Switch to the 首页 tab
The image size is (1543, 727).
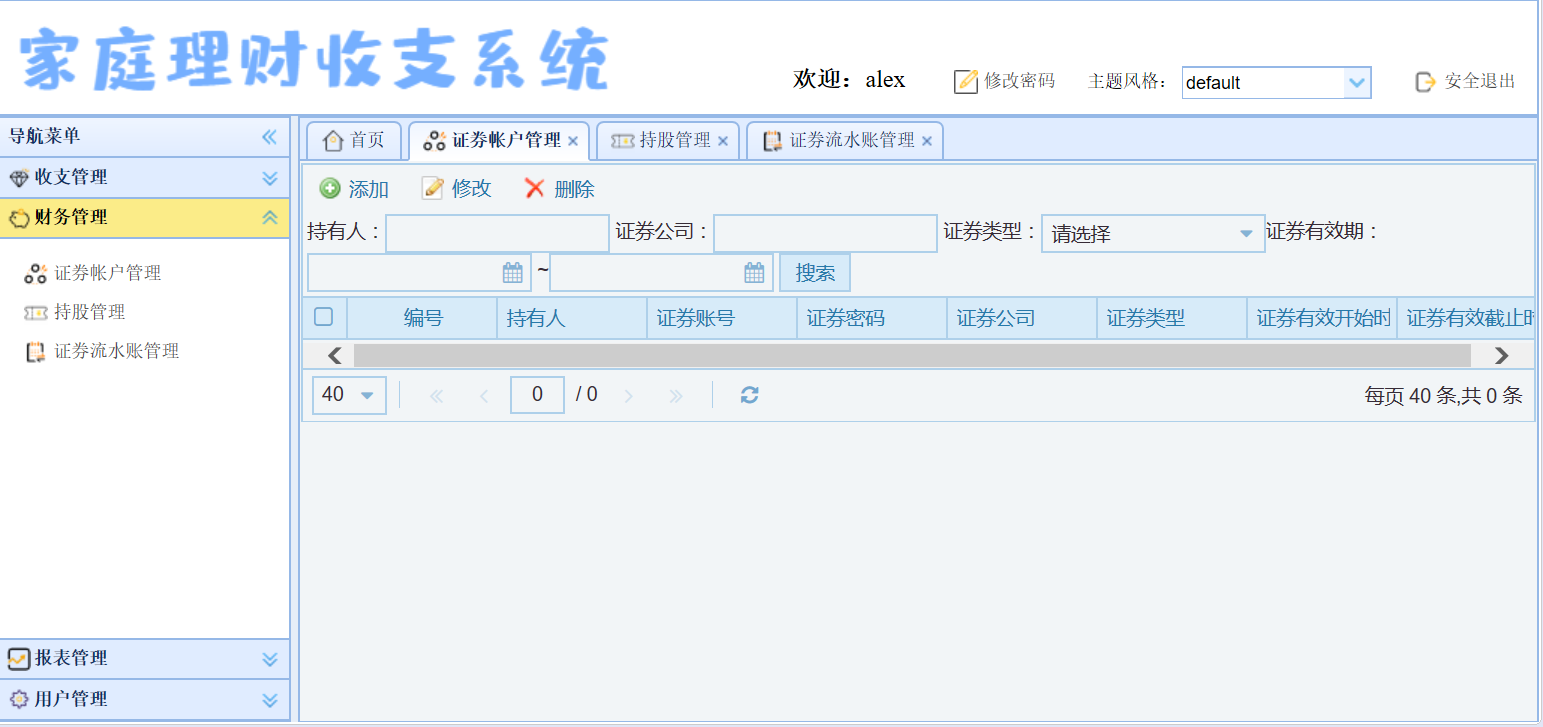354,141
